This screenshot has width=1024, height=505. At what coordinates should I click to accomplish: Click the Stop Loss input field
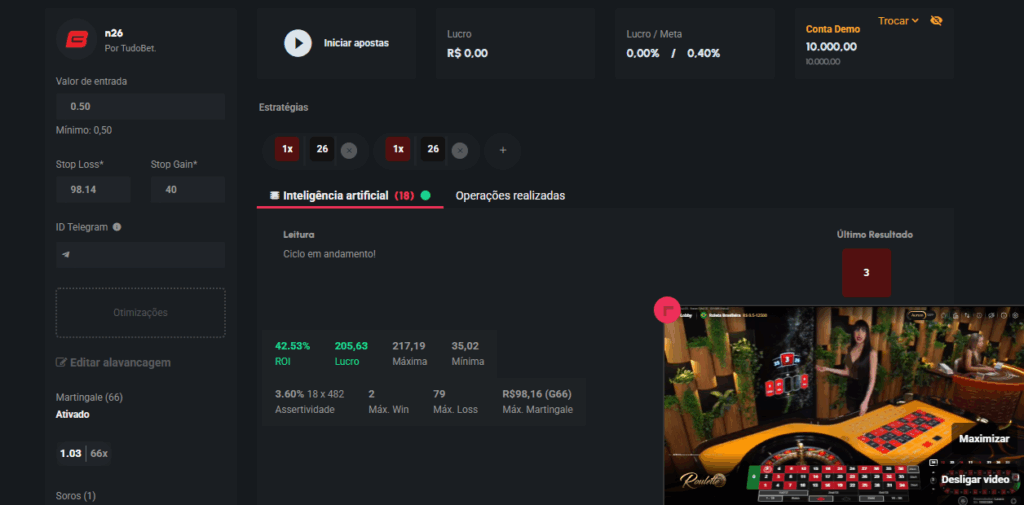pos(93,189)
